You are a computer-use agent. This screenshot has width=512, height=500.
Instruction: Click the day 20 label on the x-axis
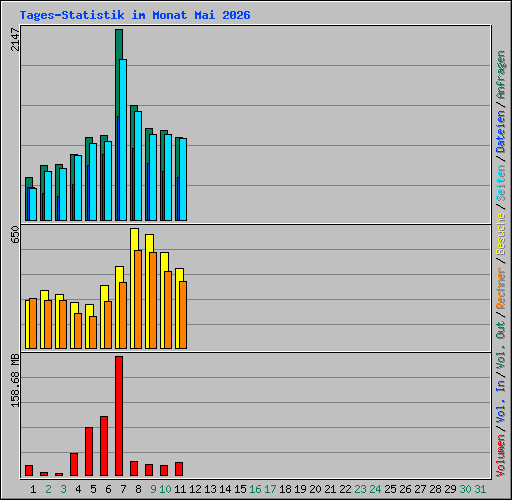coord(315,489)
